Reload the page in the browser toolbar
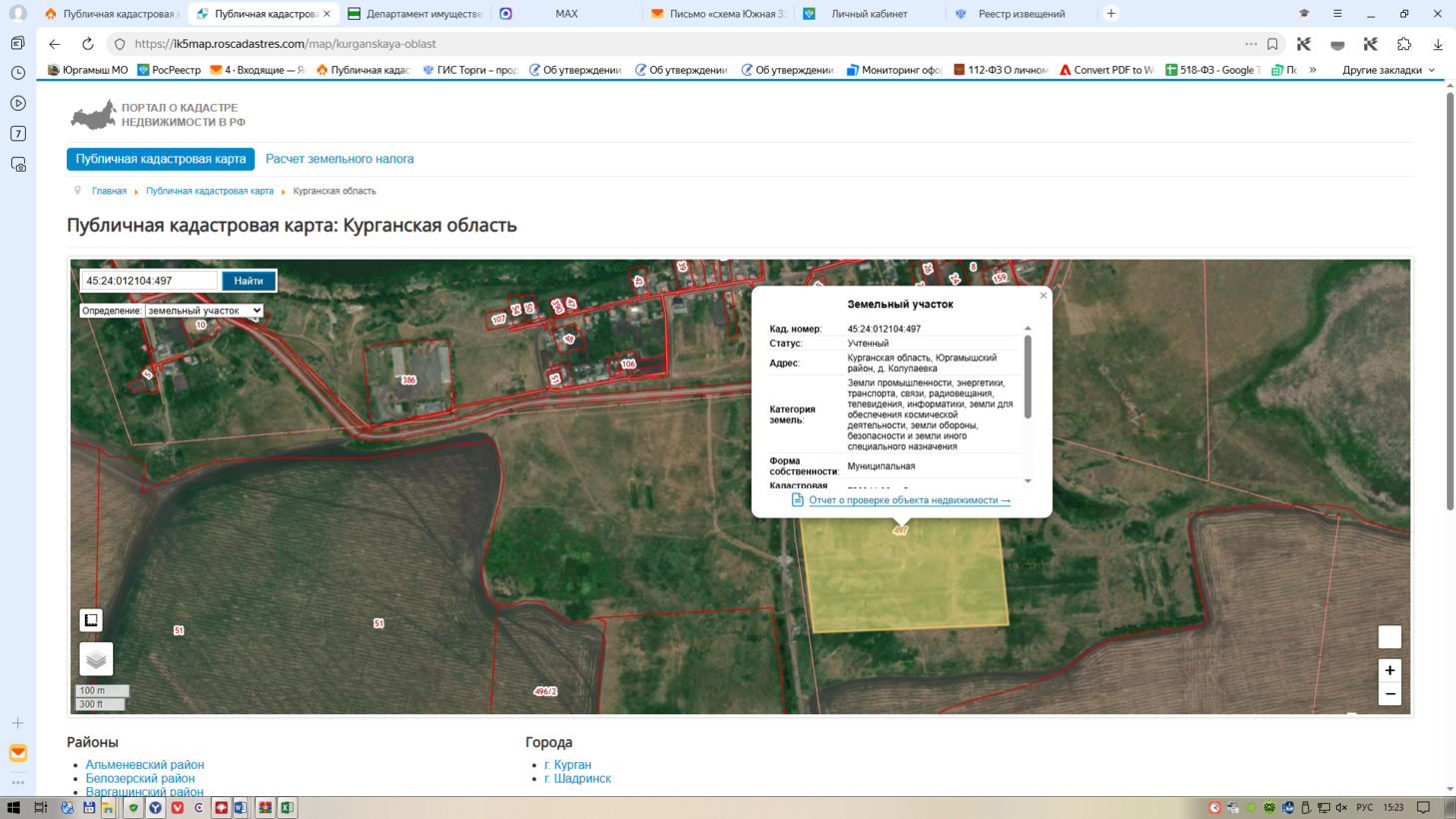Screen dimensions: 1456x819 coord(88,44)
